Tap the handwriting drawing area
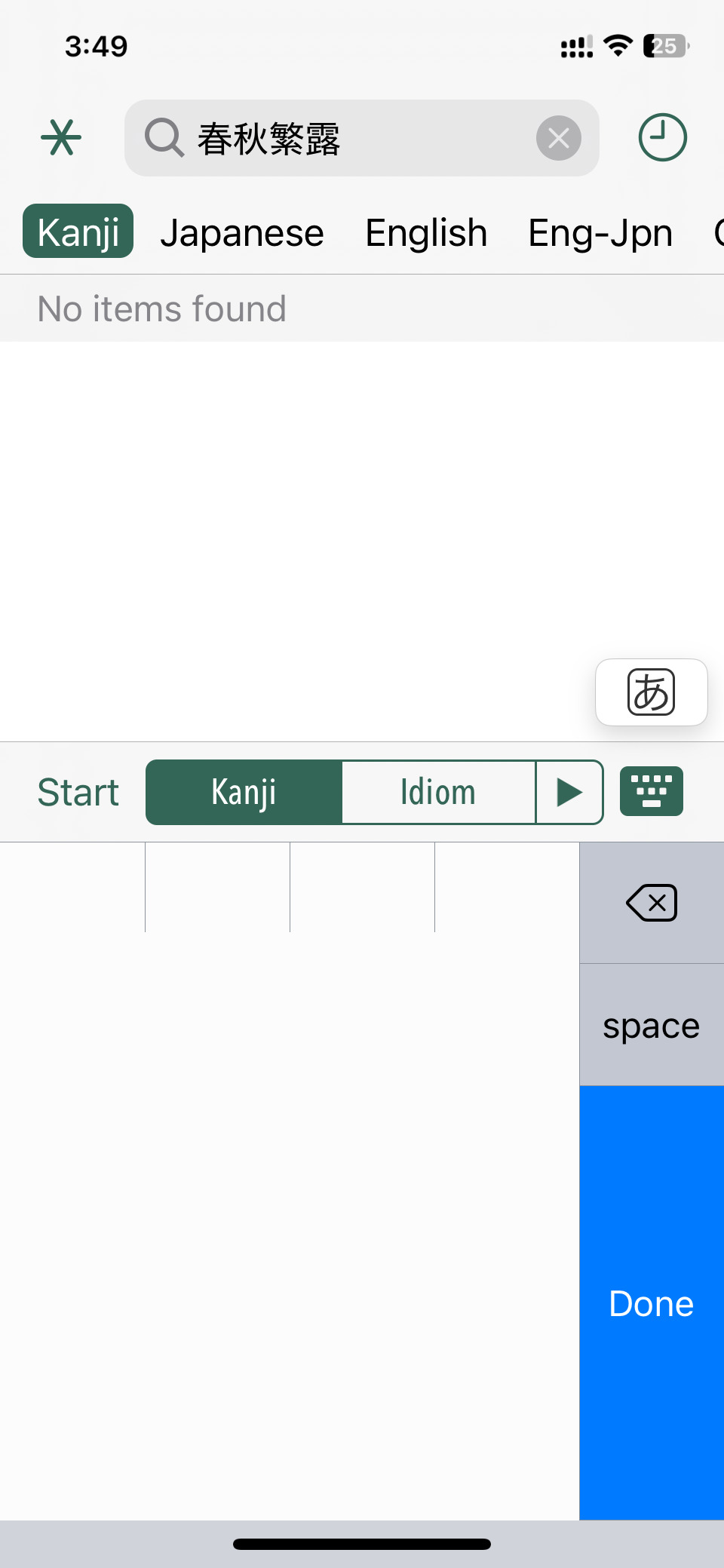 (290, 1226)
